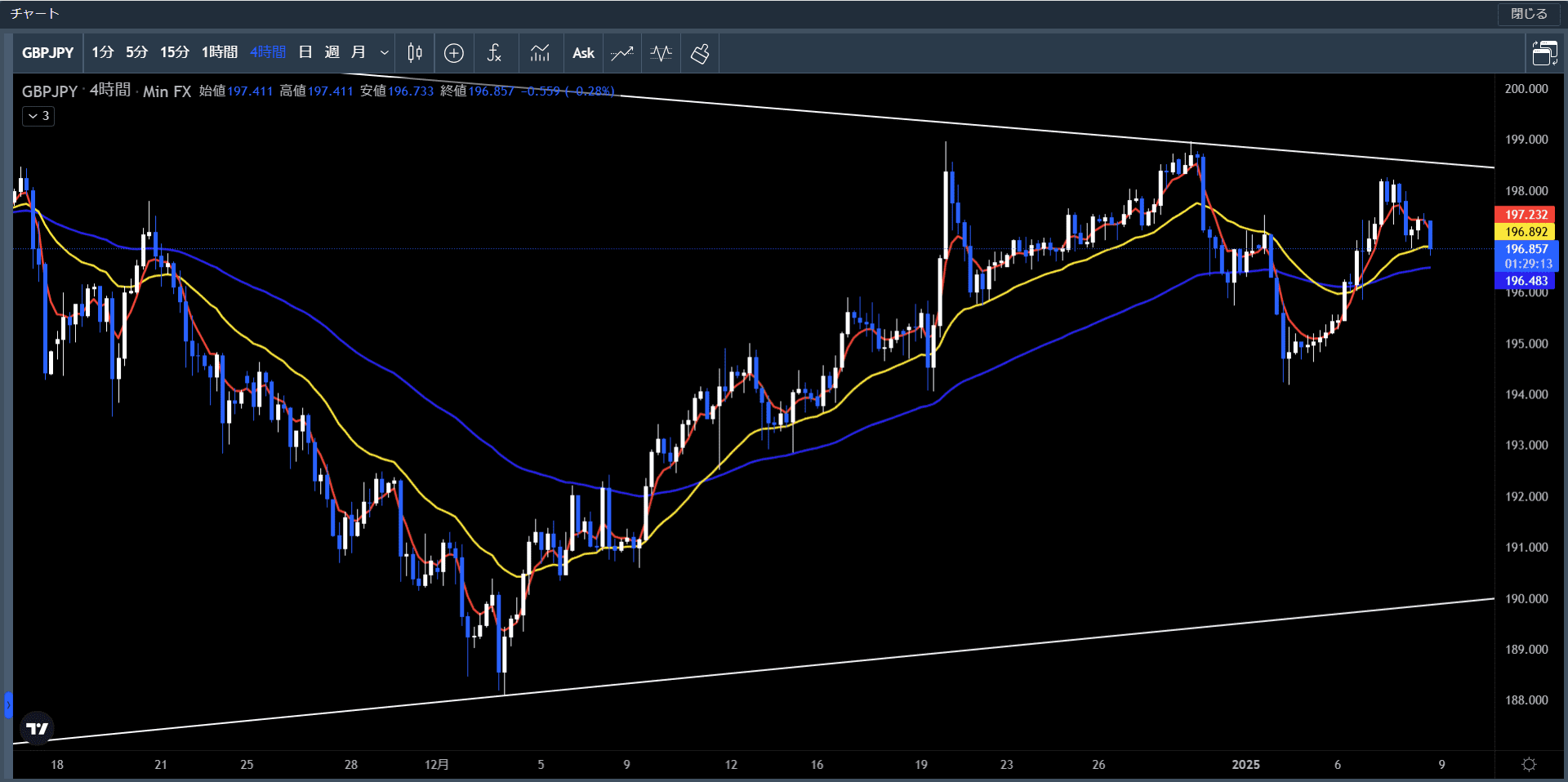The height and width of the screenshot is (782, 1568).
Task: Click the blue 196.483 price label
Action: click(x=1525, y=281)
